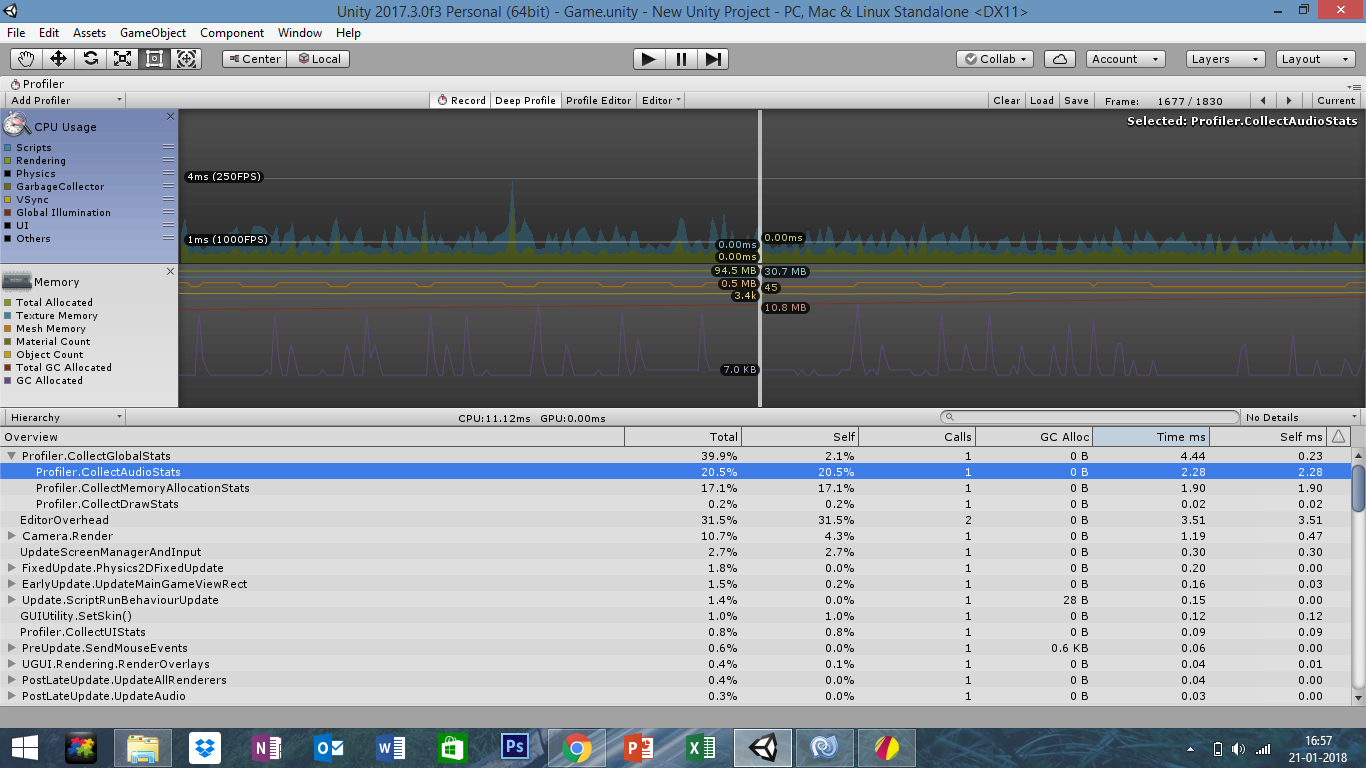Click the Pause button
The image size is (1366, 768).
(x=681, y=59)
